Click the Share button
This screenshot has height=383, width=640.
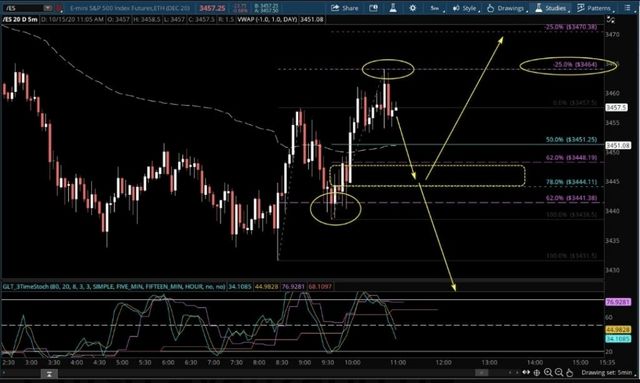click(344, 8)
